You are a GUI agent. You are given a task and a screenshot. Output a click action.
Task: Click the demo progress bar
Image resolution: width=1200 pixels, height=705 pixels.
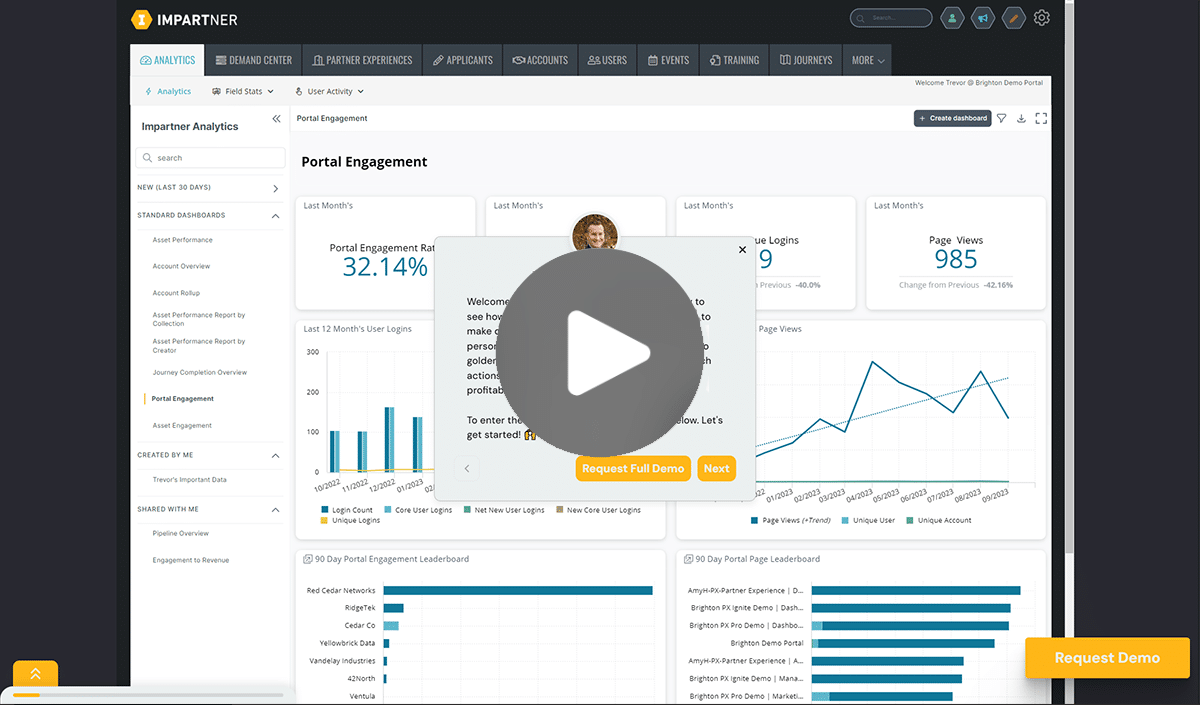point(148,695)
